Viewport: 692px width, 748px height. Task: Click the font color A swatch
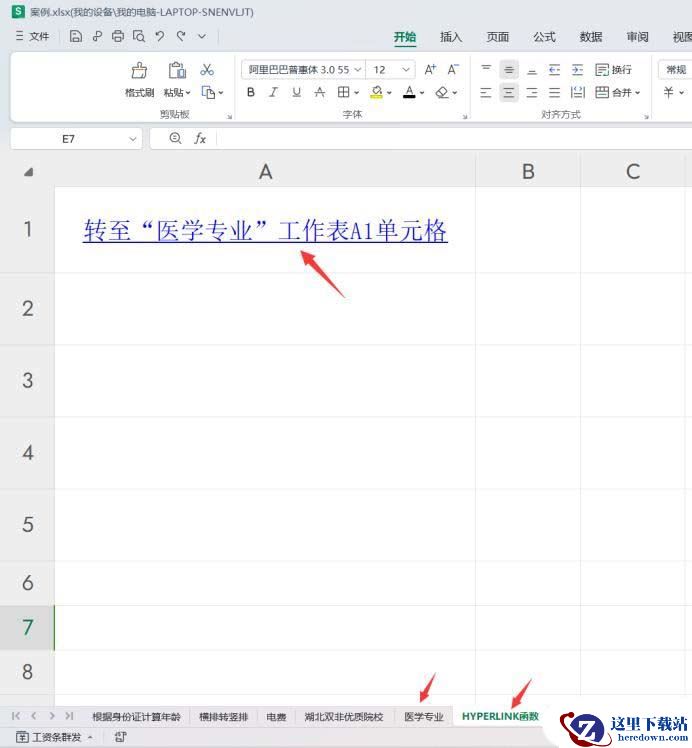[x=408, y=92]
